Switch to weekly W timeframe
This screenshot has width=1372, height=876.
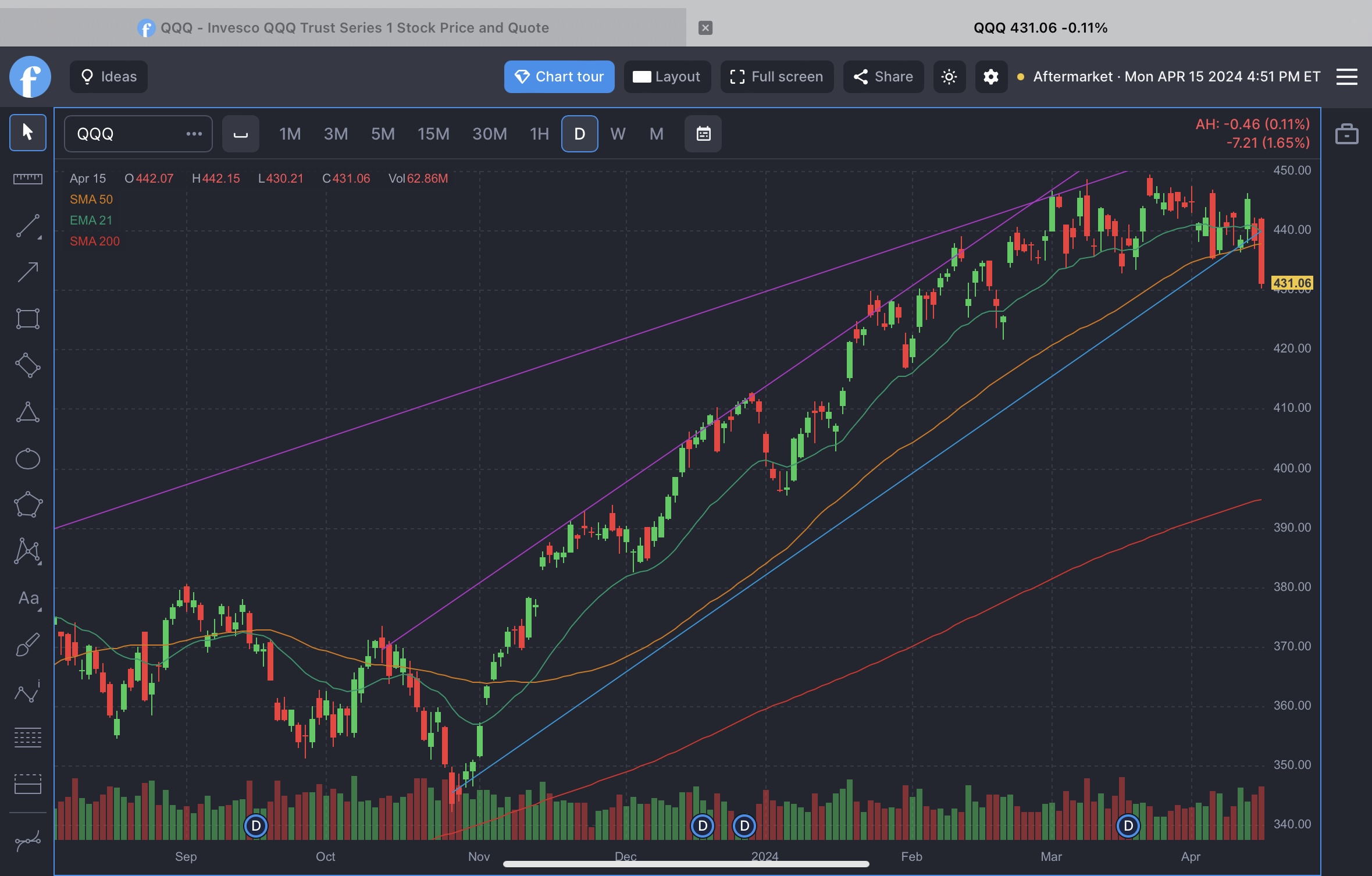tap(618, 134)
